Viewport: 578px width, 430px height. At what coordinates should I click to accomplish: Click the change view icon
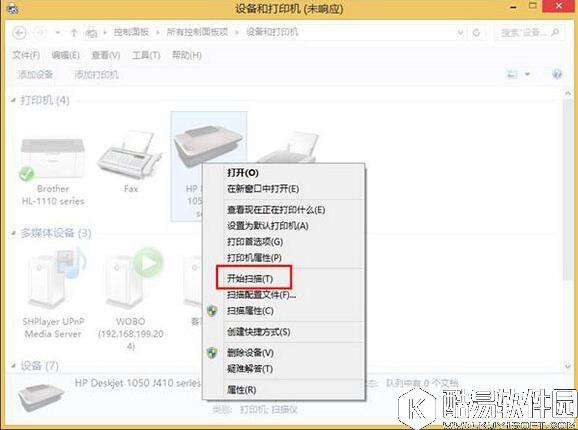512,75
